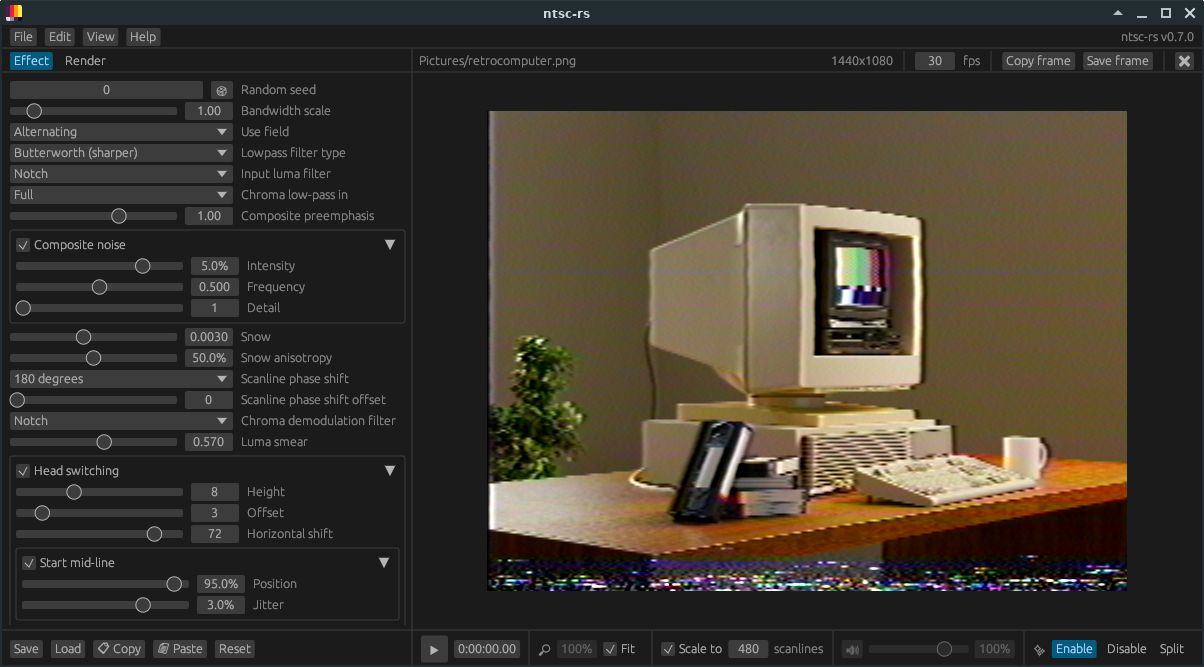This screenshot has height=667, width=1204.
Task: Mute audio with the speaker icon
Action: pos(851,648)
